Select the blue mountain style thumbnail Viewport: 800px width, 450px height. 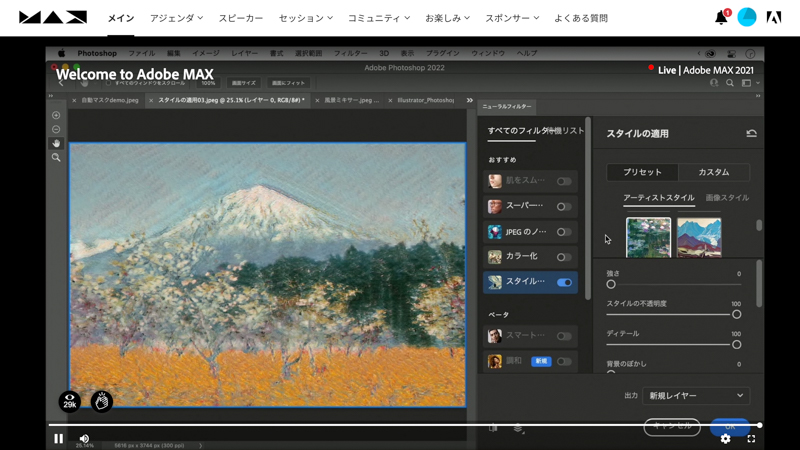pos(699,237)
